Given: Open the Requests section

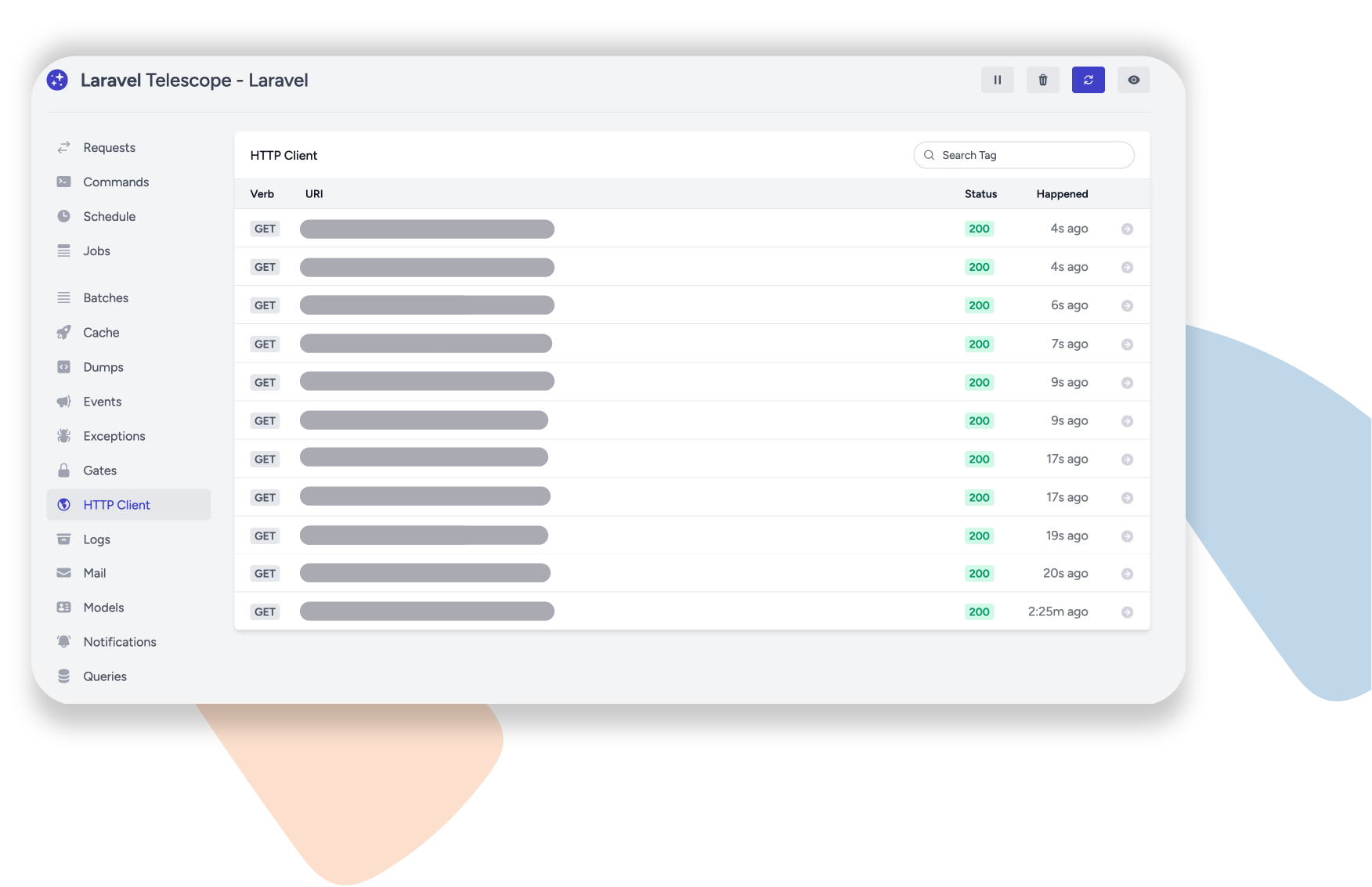Looking at the screenshot, I should [110, 147].
